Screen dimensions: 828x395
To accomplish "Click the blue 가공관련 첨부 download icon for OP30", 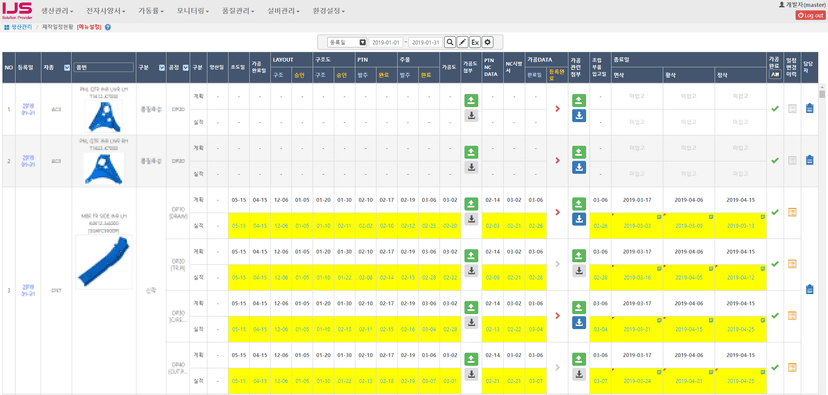I will 579,323.
